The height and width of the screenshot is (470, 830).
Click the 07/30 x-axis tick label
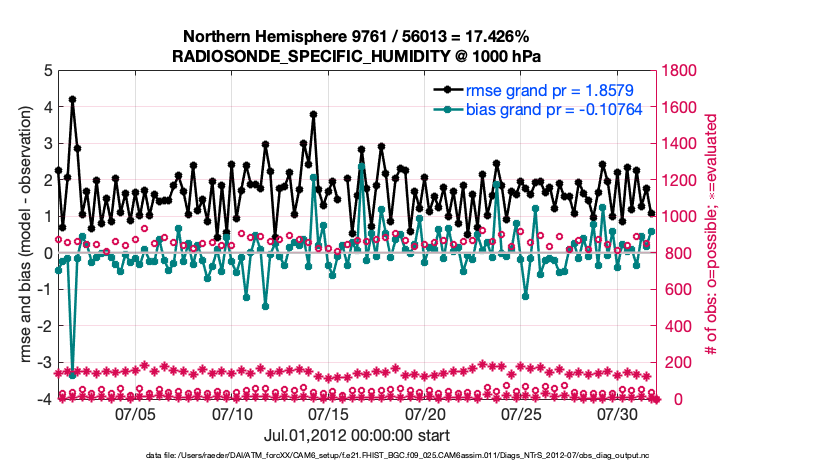618,413
